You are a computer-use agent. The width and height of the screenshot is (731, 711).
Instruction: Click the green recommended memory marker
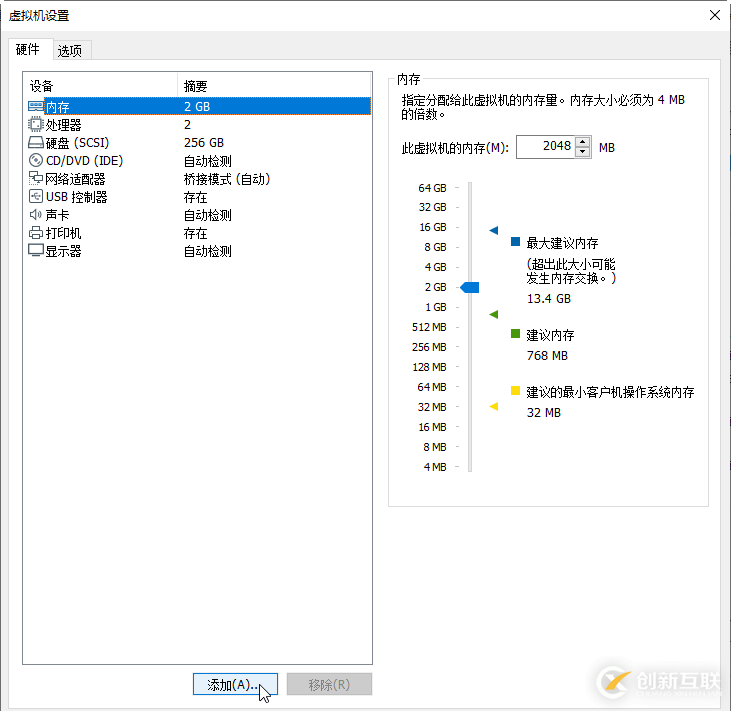point(493,314)
